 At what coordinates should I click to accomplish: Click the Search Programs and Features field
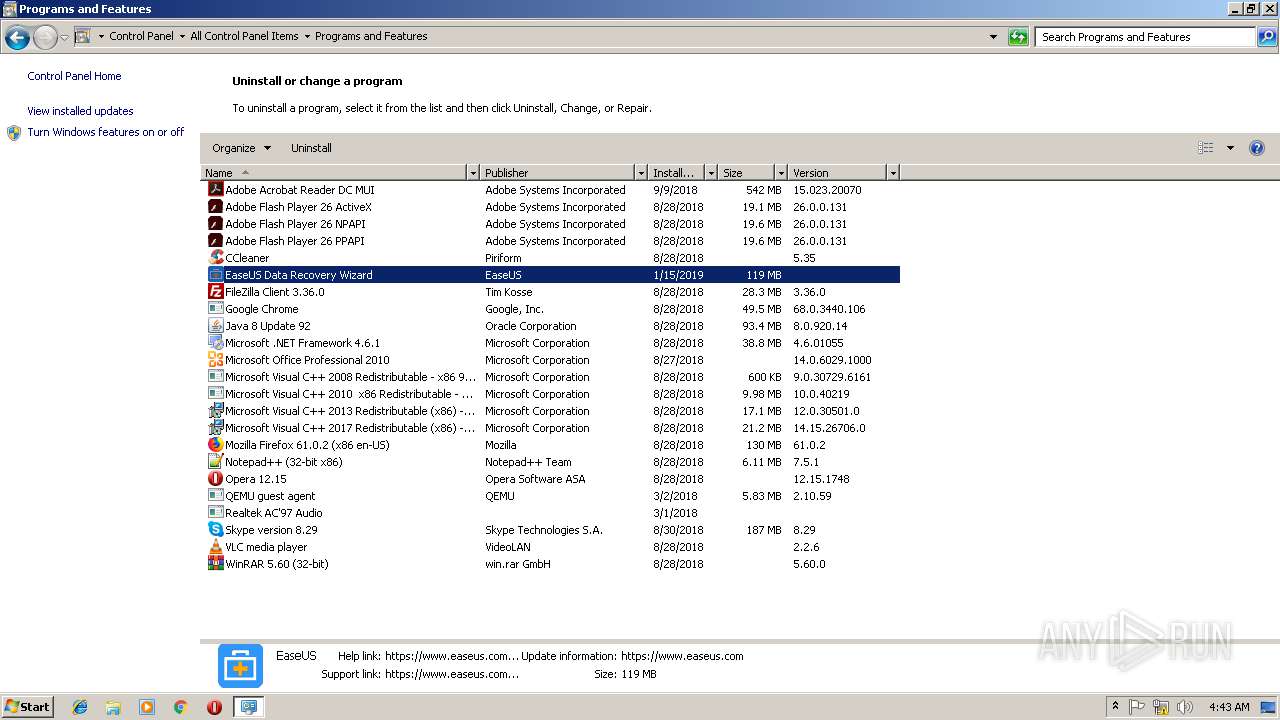[1145, 37]
